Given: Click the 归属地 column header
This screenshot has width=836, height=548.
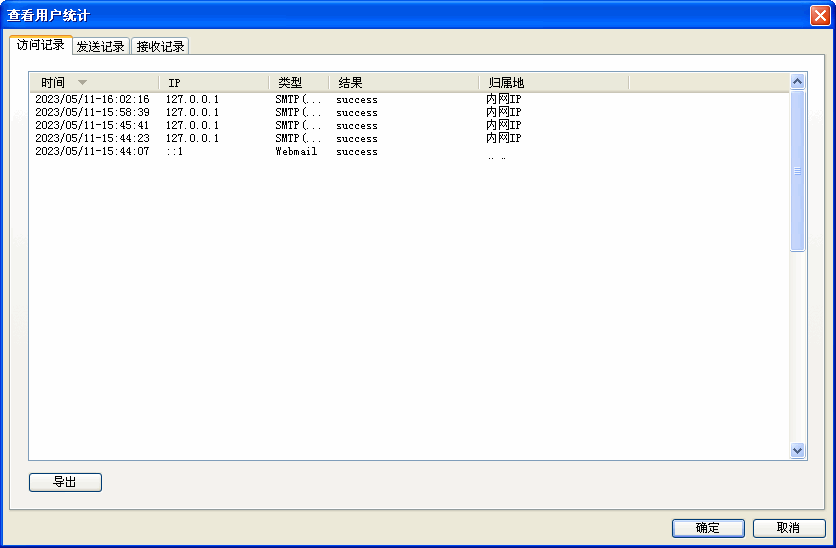Looking at the screenshot, I should click(x=506, y=83).
